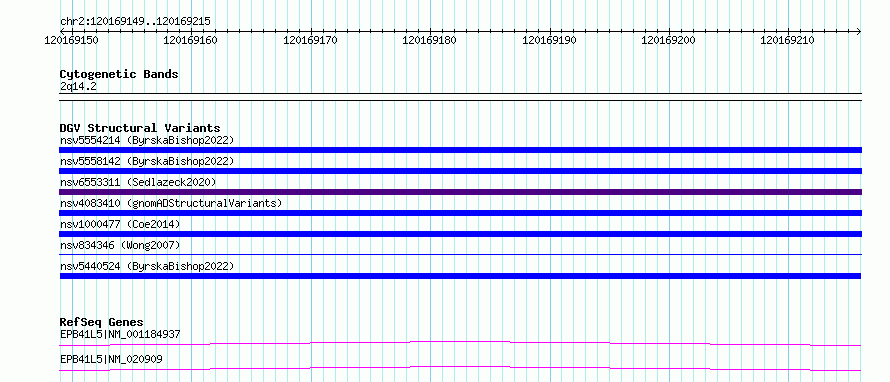Click the Cytogenetic Bands track title
The width and height of the screenshot is (890, 382).
point(119,74)
